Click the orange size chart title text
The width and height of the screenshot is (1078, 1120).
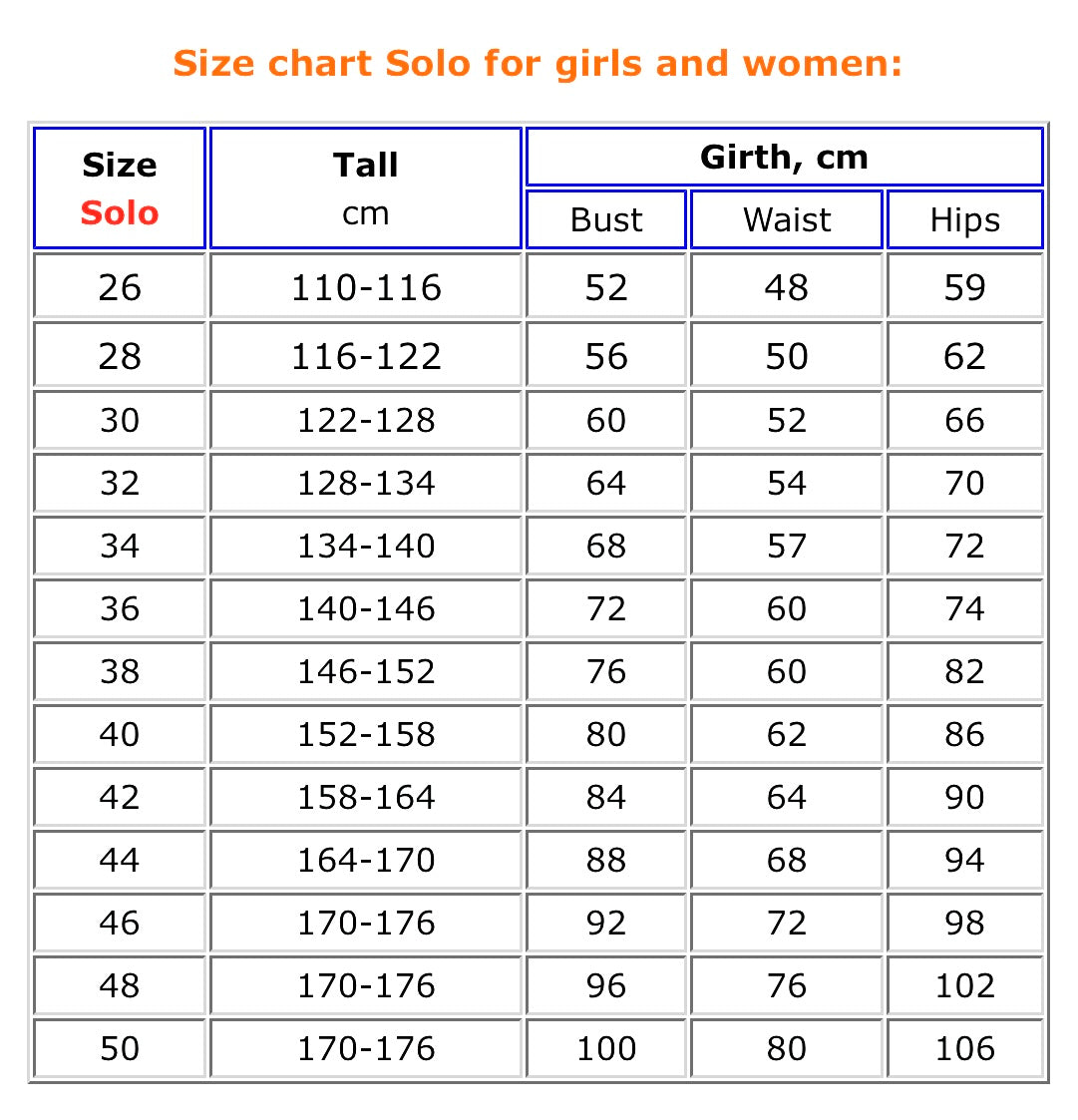point(538,64)
